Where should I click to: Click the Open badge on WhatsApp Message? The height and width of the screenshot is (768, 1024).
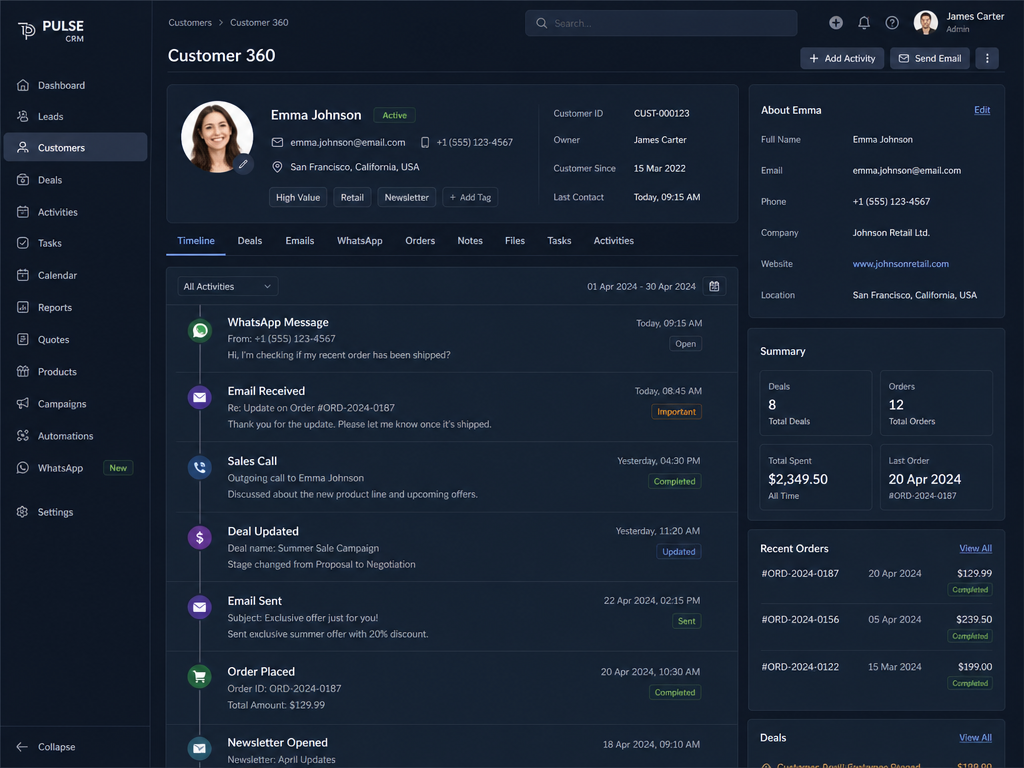tap(685, 344)
